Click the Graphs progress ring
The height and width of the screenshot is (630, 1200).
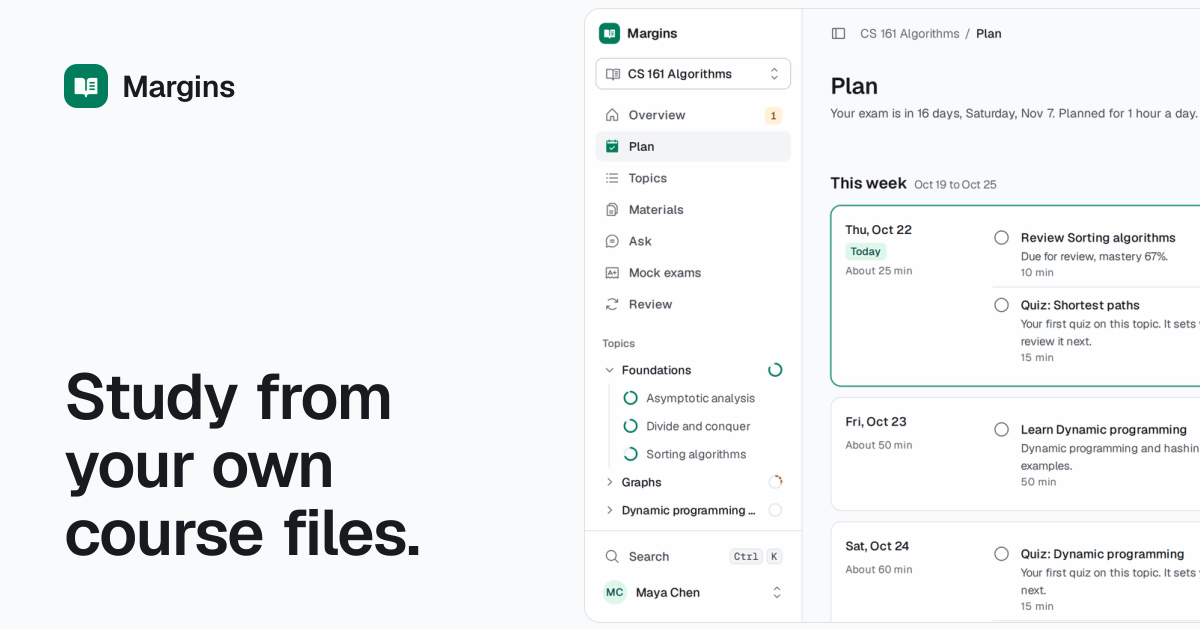(775, 482)
